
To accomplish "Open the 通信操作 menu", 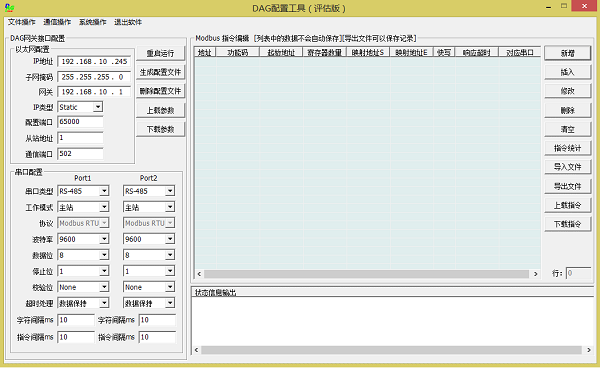I will [57, 22].
